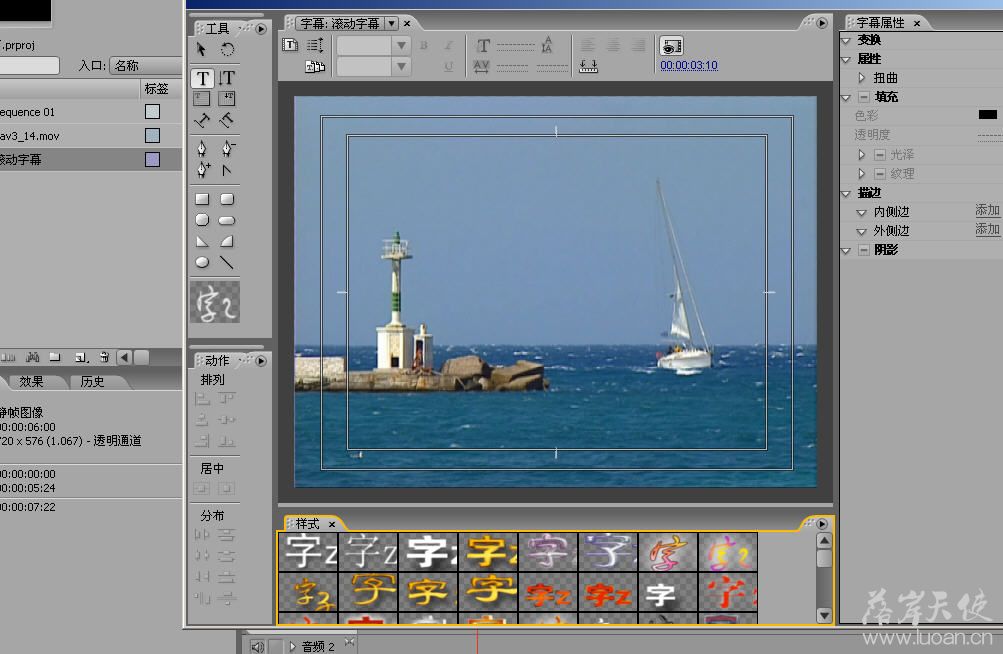Toggle the 音频 2 track speaker icon
This screenshot has width=1003, height=654.
click(x=257, y=647)
